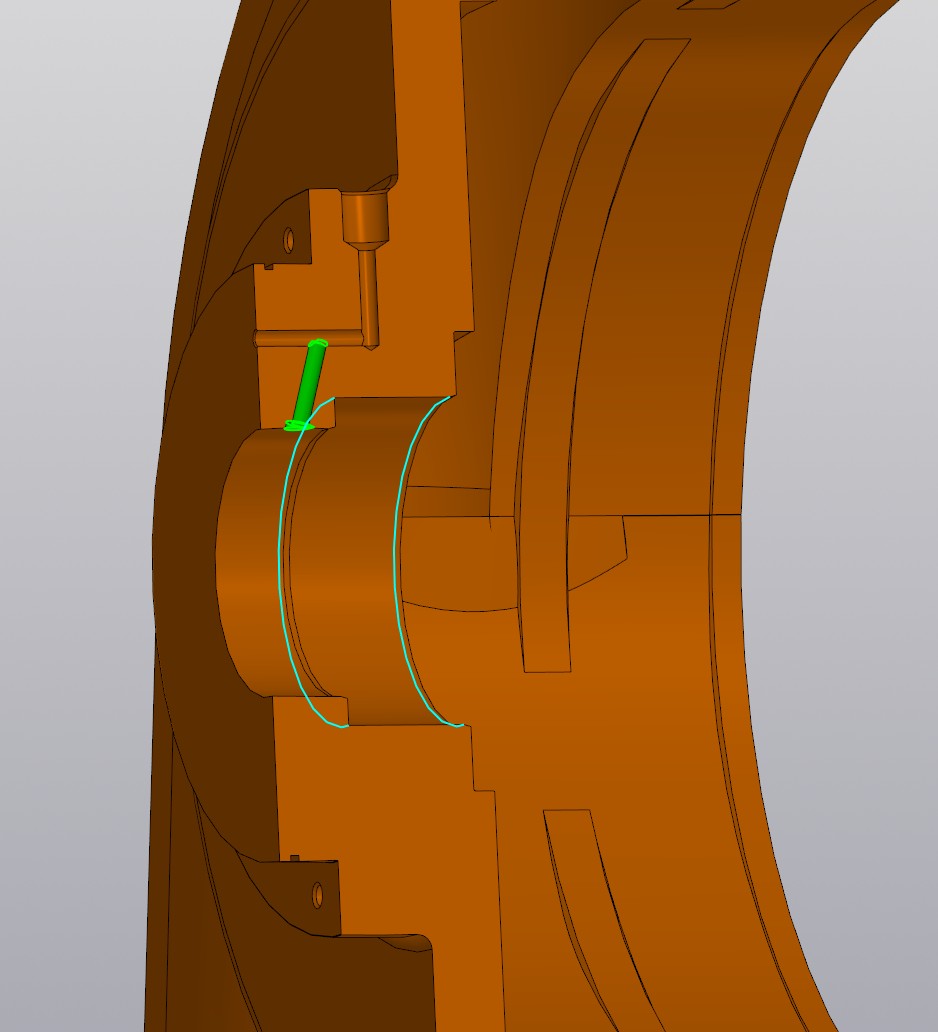
Task: Click the green circle at the hole's lower end
Action: tap(297, 426)
